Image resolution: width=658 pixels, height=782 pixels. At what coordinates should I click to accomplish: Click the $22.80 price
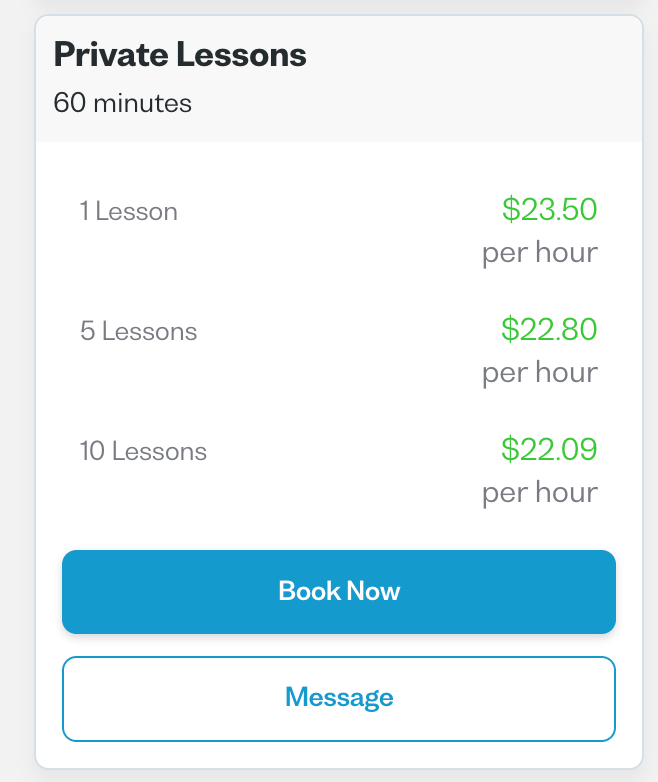point(549,329)
